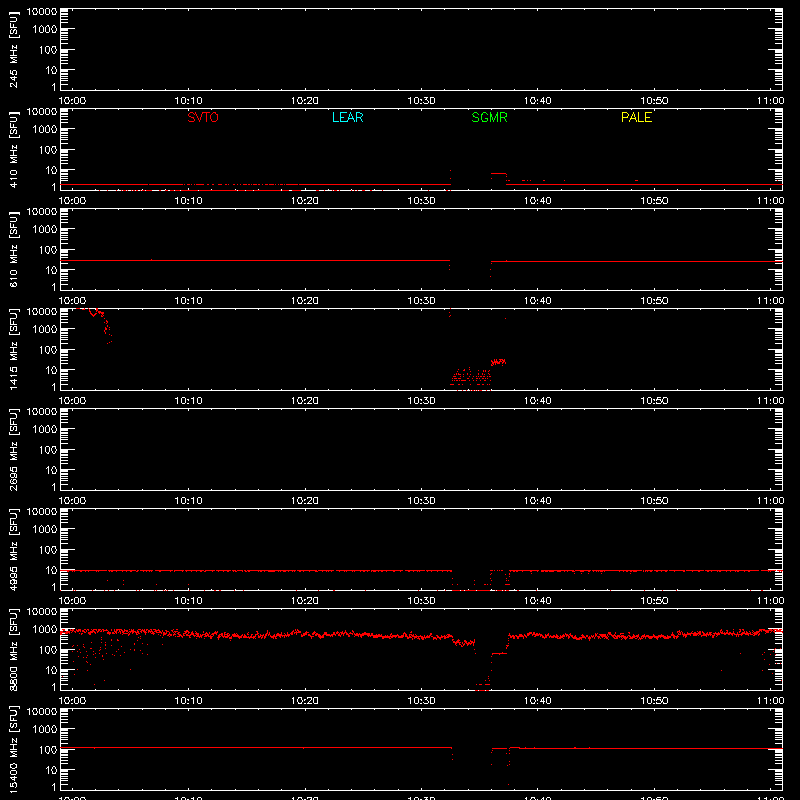Select the 245 MHz [SFU] axis title
This screenshot has height=800, width=800.
tap(13, 49)
